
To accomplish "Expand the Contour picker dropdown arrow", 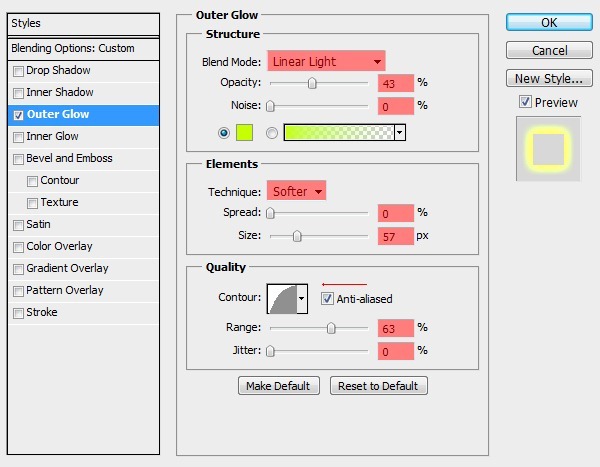I will [302, 299].
